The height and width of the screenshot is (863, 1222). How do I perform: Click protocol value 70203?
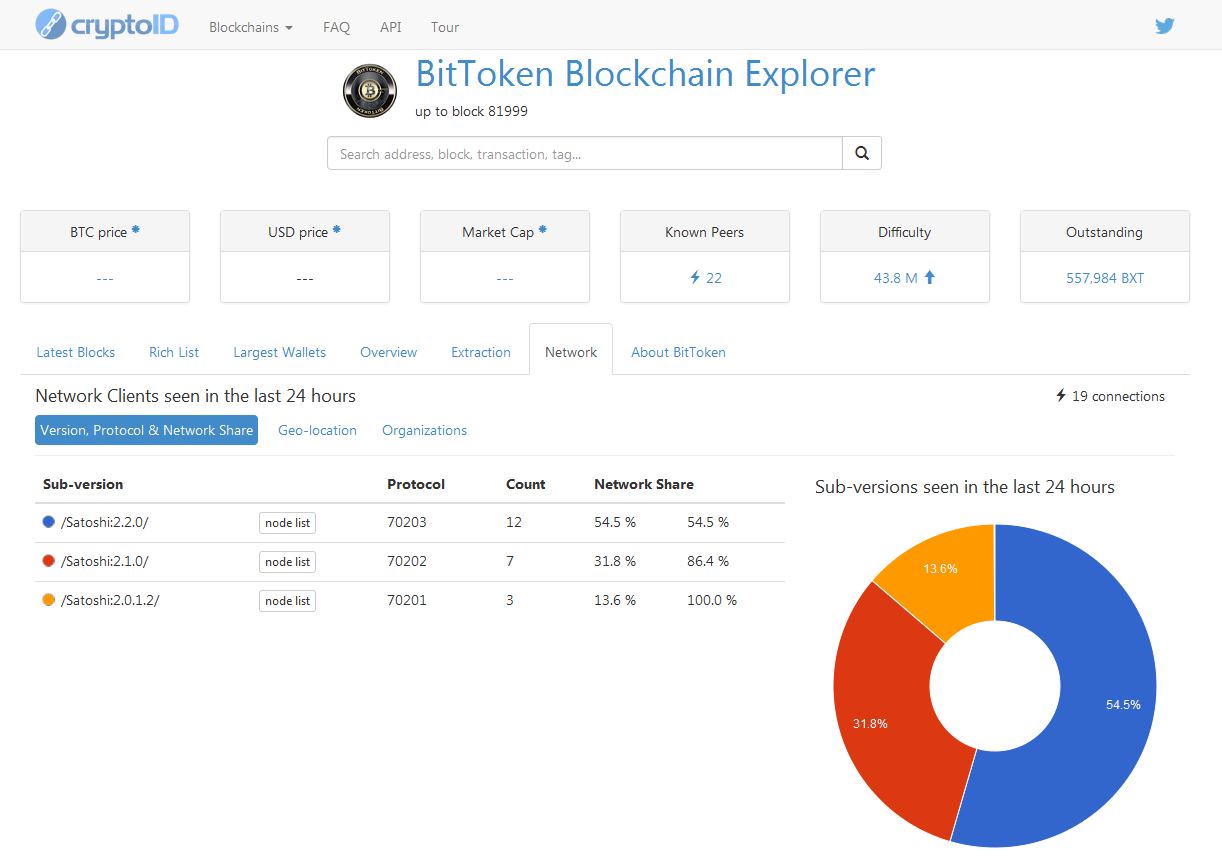pos(407,522)
